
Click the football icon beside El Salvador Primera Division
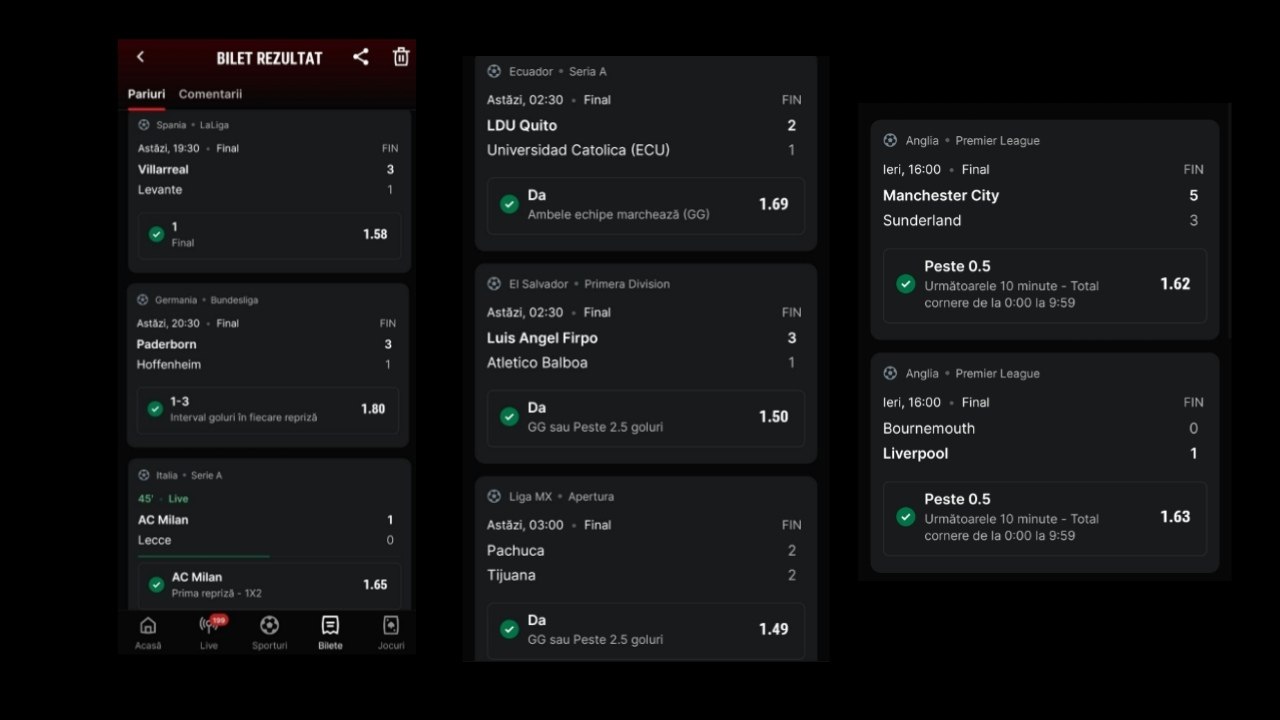pos(494,284)
